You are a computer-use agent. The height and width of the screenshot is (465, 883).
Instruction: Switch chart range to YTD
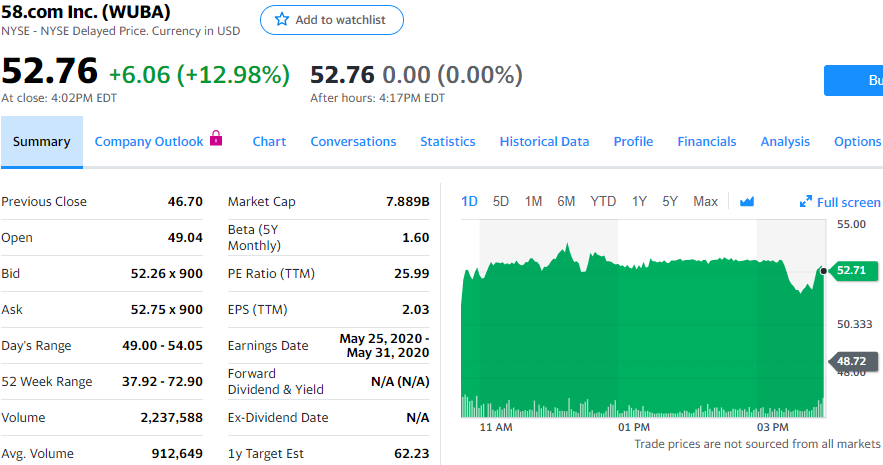pos(603,202)
